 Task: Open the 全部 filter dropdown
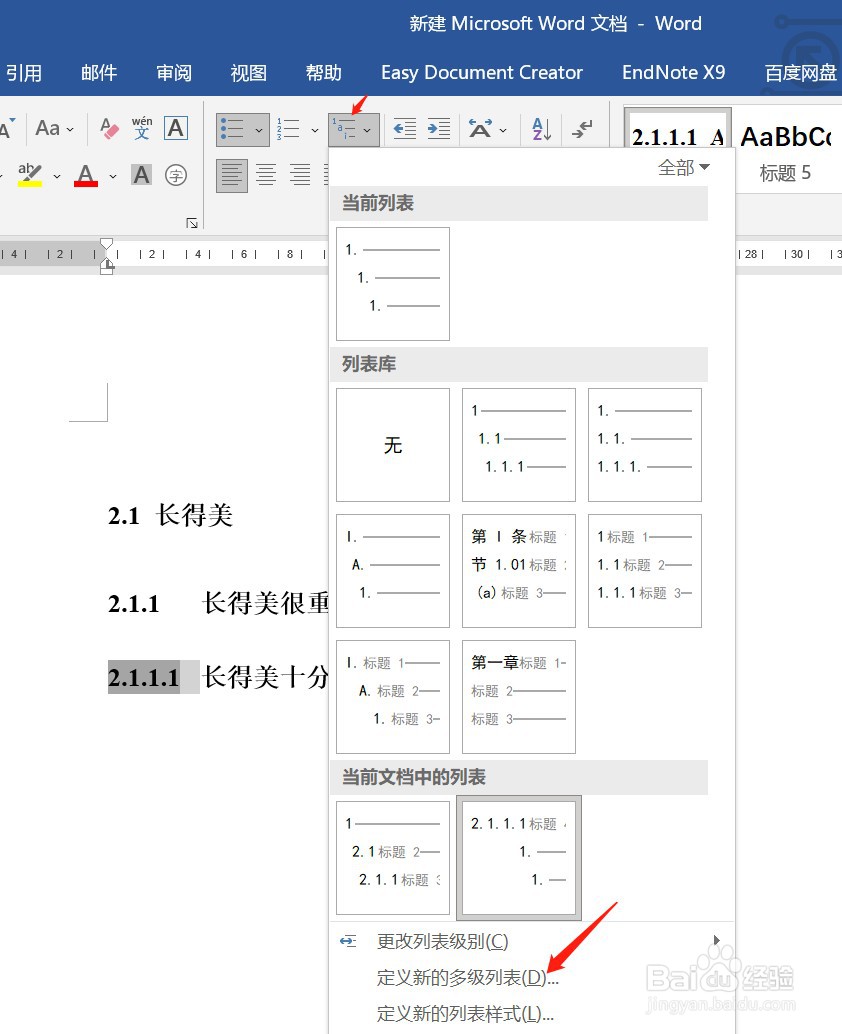[683, 167]
